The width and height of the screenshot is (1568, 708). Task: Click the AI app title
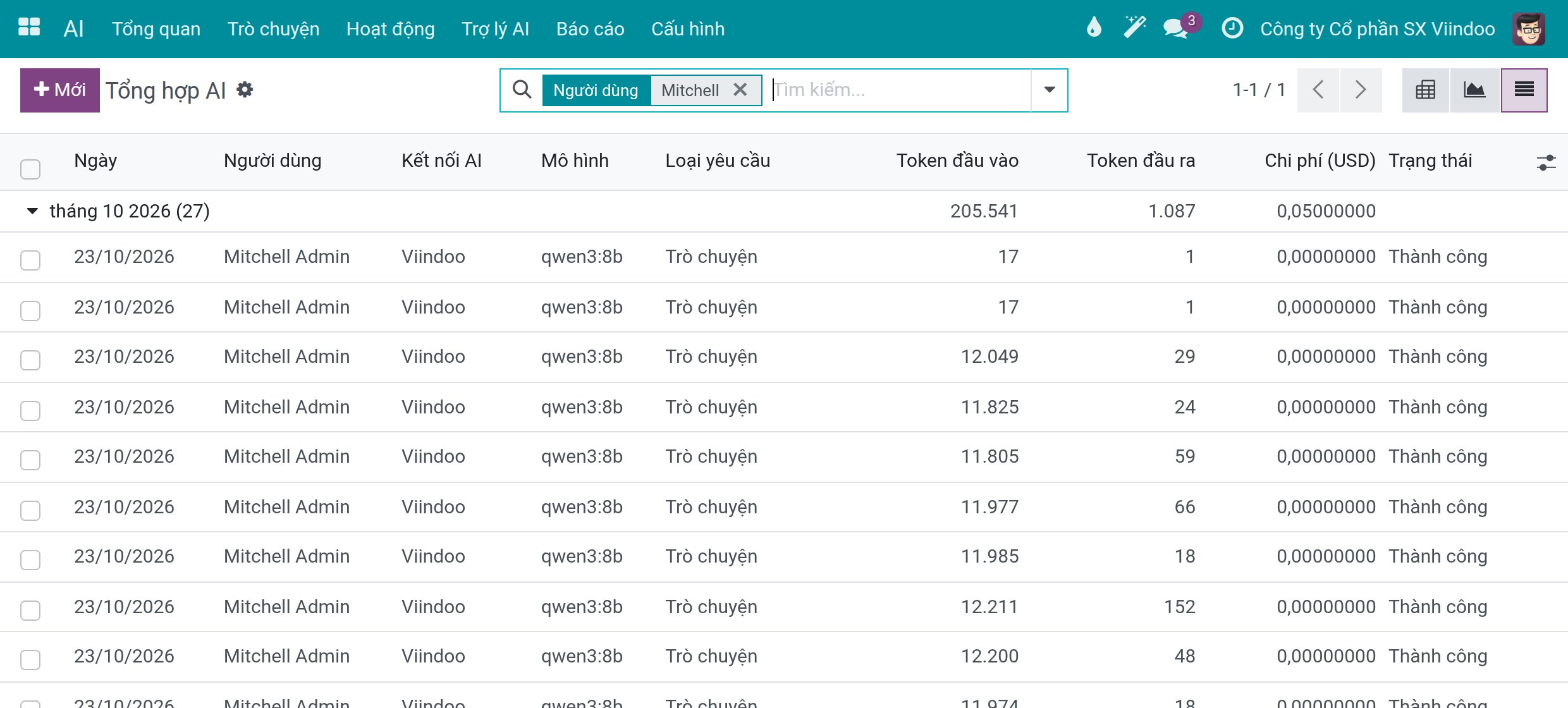click(x=73, y=28)
